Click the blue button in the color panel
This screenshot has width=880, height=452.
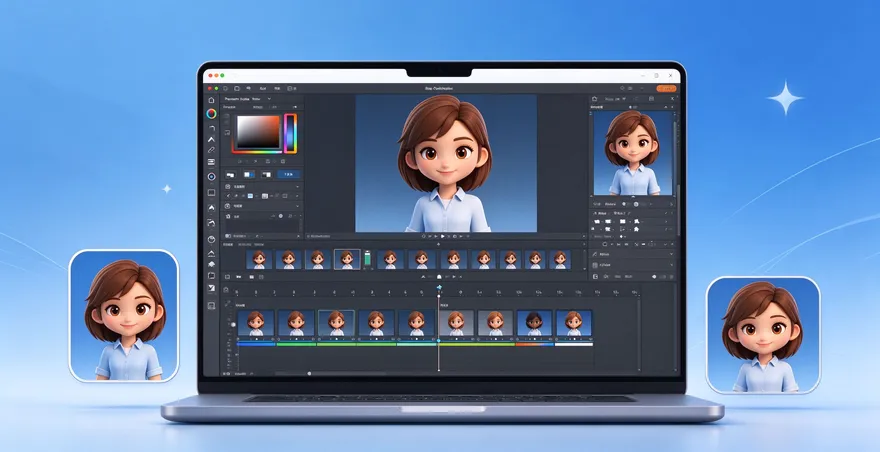[x=288, y=175]
